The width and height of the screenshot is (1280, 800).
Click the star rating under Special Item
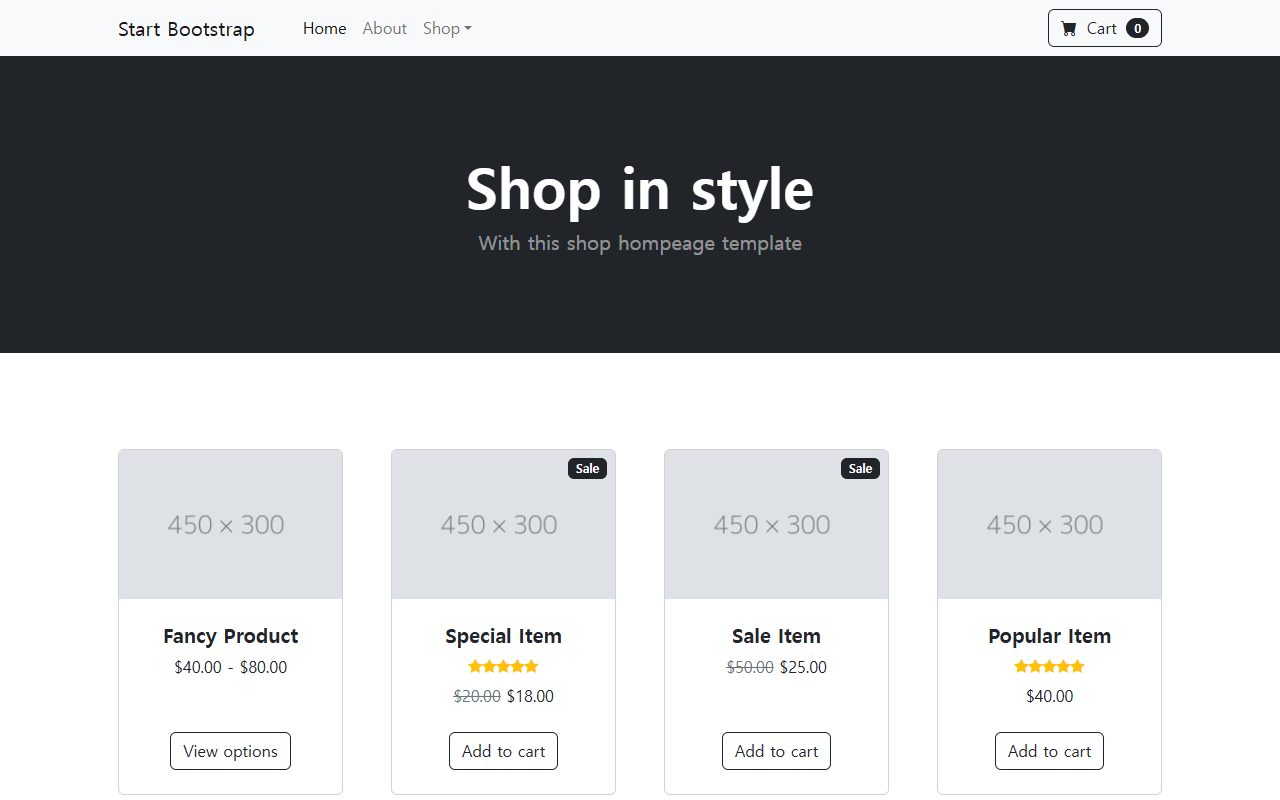[503, 666]
